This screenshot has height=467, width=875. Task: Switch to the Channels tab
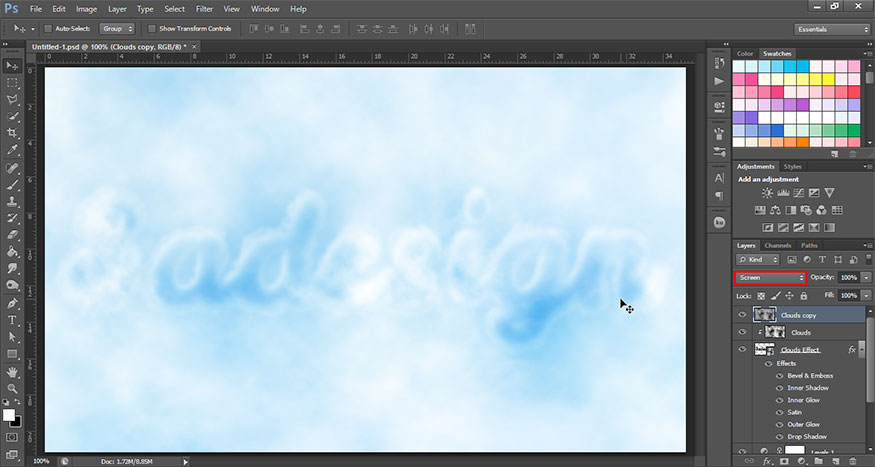(778, 245)
